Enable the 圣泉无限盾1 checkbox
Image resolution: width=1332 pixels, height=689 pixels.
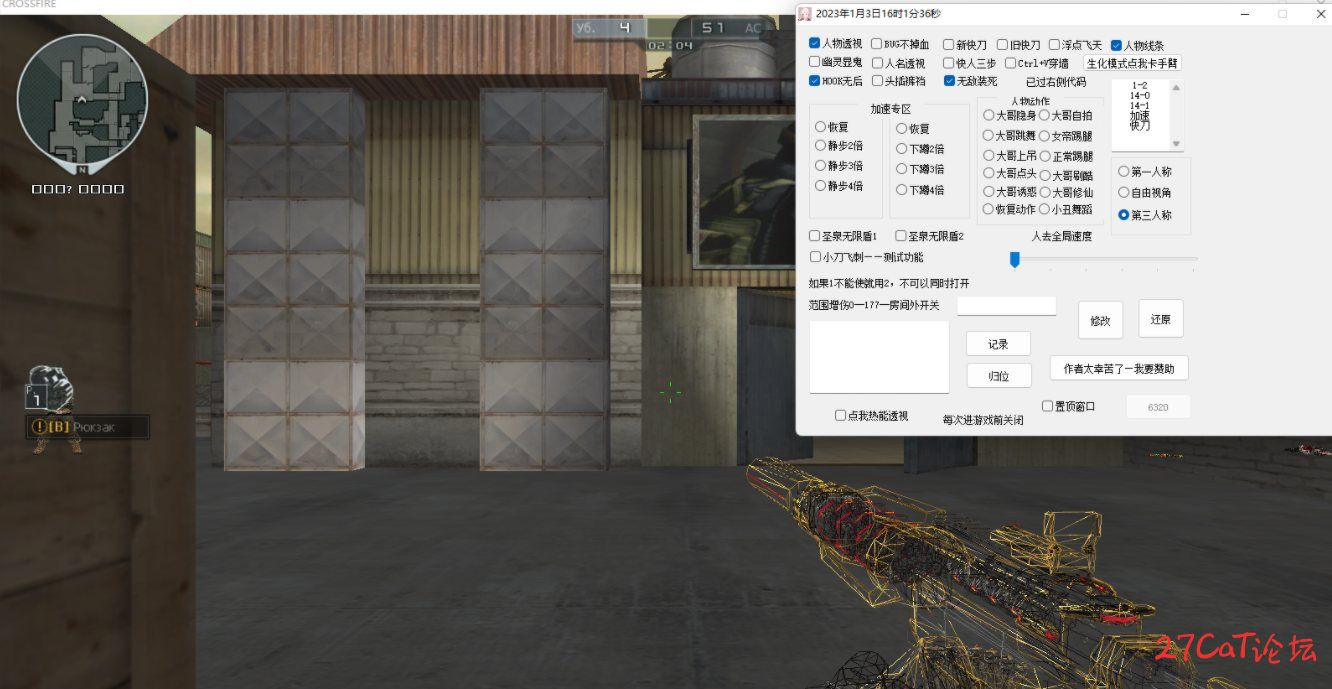[814, 236]
